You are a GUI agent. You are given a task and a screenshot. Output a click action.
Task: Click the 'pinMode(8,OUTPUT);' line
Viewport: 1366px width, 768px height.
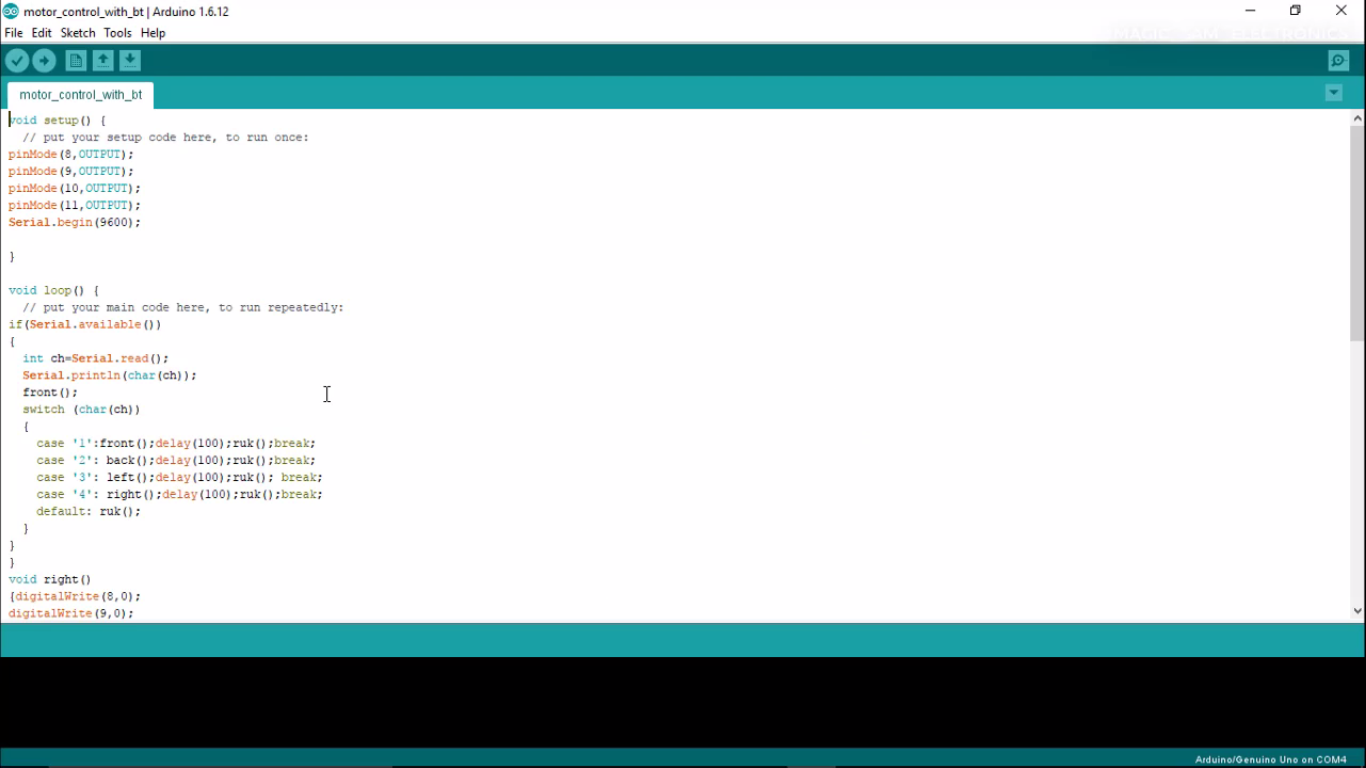coord(71,154)
